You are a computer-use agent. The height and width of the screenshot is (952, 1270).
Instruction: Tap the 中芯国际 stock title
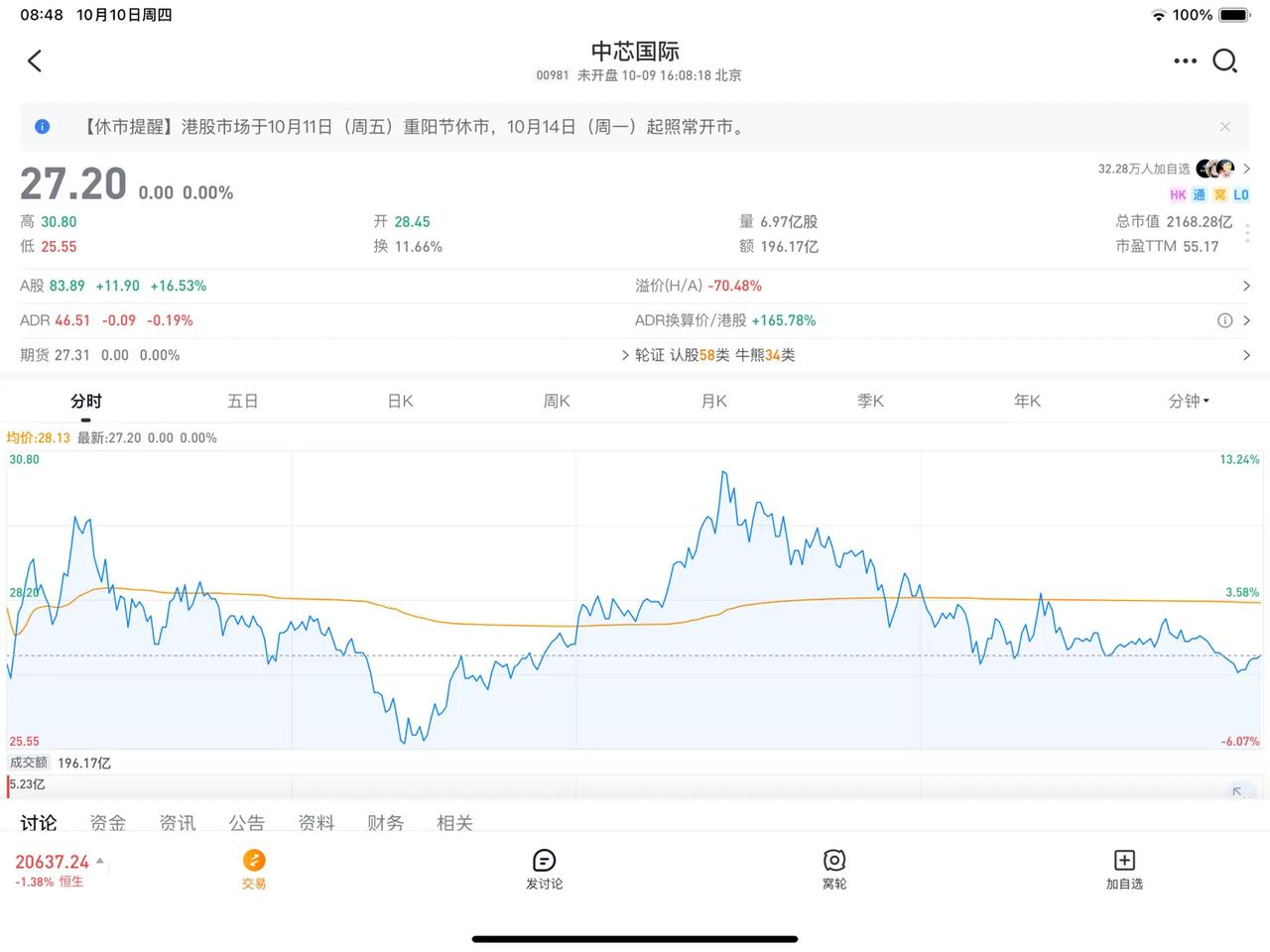pyautogui.click(x=635, y=52)
